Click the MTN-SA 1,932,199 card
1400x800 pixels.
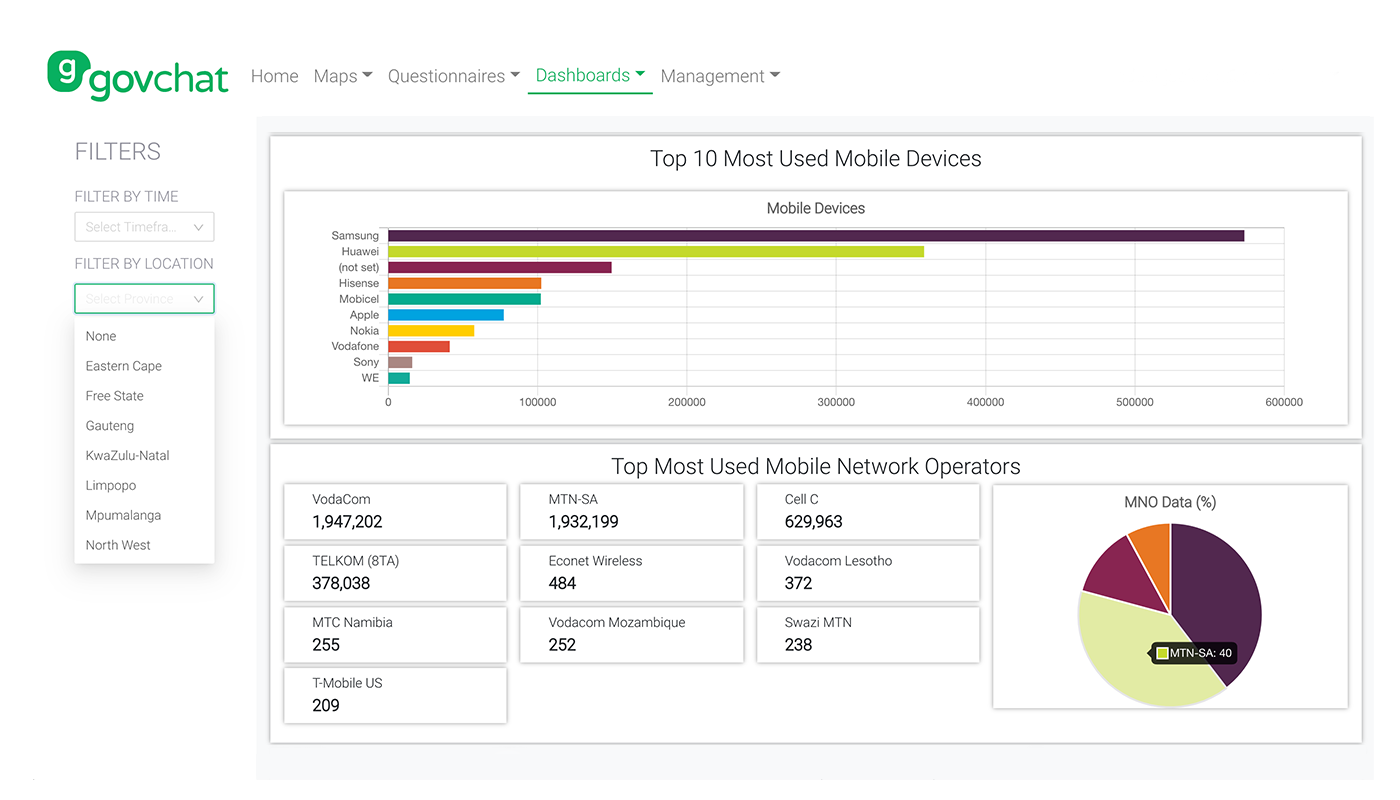[631, 512]
